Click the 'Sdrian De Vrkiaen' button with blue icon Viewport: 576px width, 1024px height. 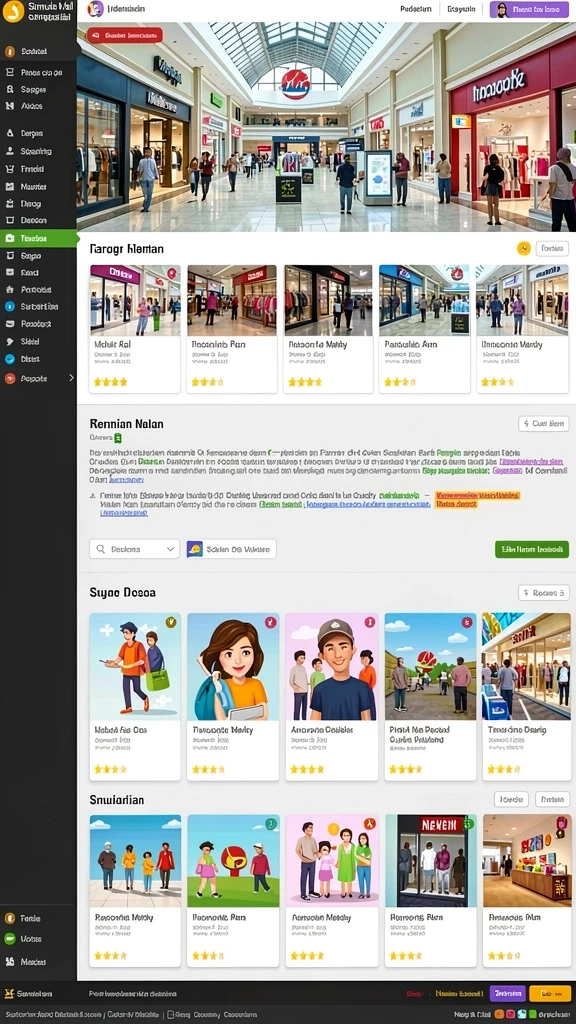(231, 549)
